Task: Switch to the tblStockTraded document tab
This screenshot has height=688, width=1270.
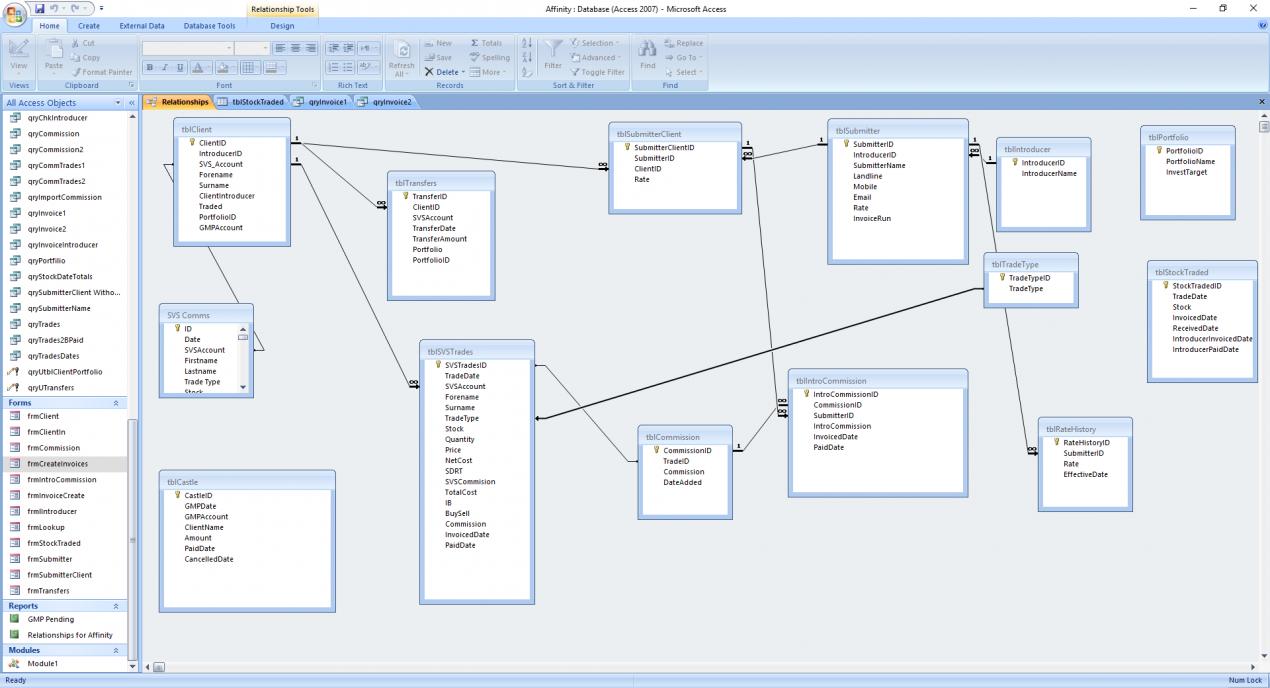Action: point(257,102)
